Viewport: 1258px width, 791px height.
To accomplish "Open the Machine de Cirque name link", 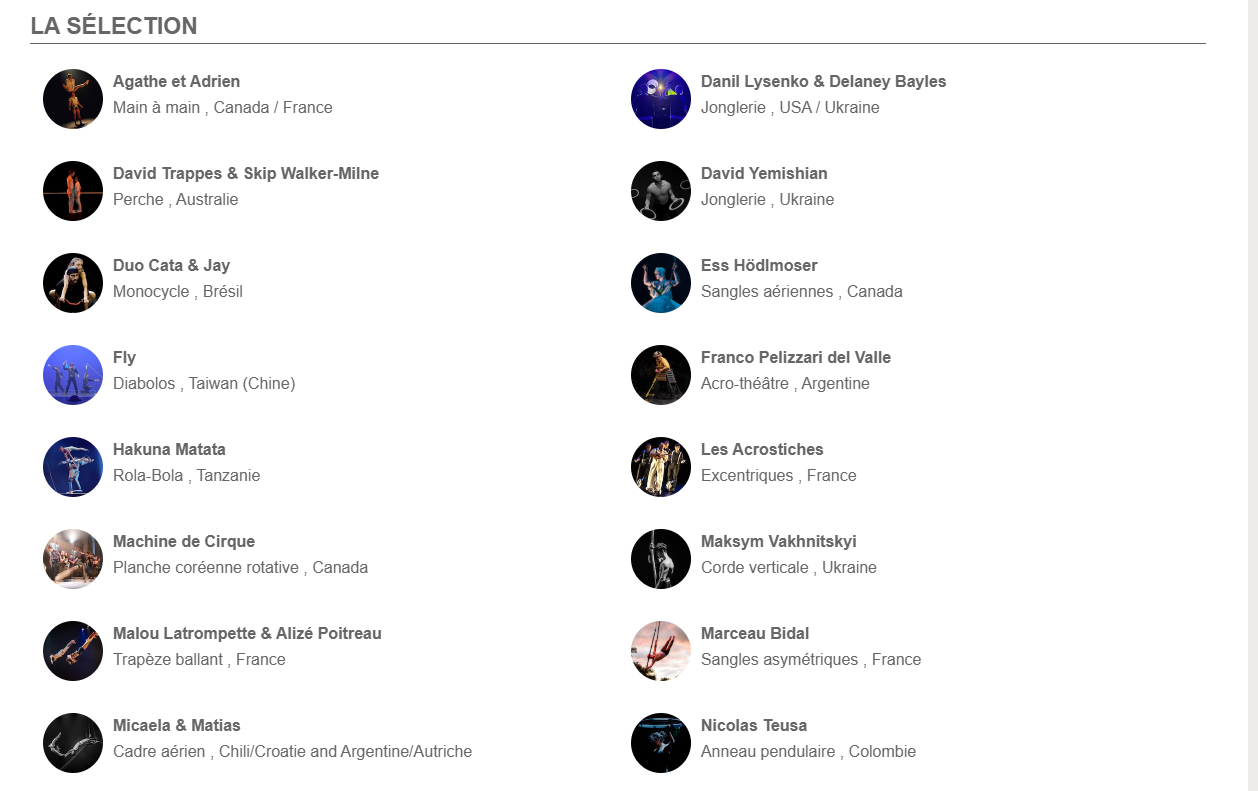I will [x=184, y=541].
